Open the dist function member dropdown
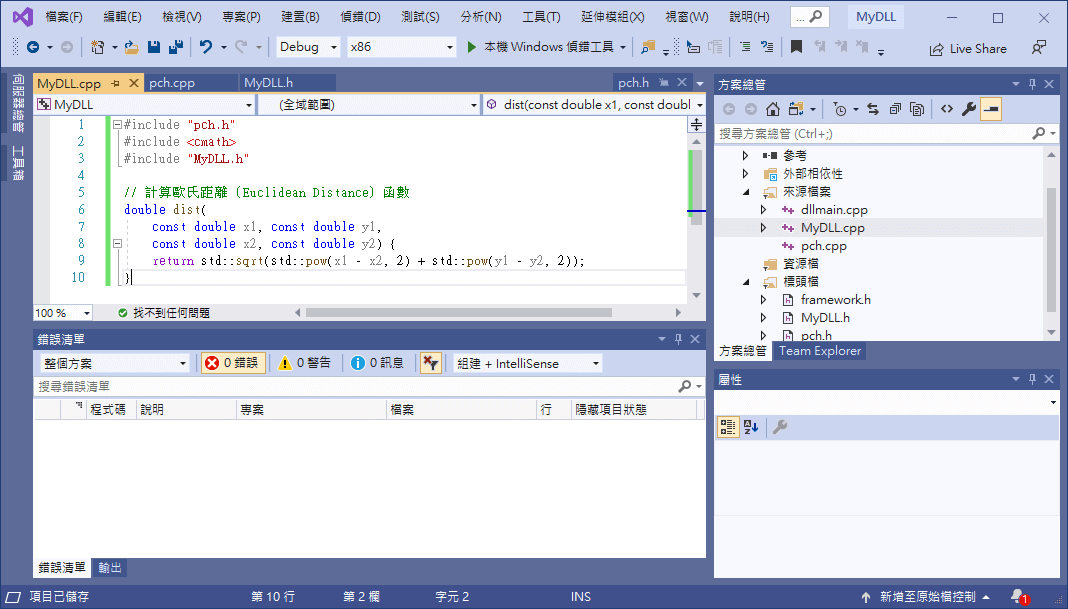 (x=594, y=104)
